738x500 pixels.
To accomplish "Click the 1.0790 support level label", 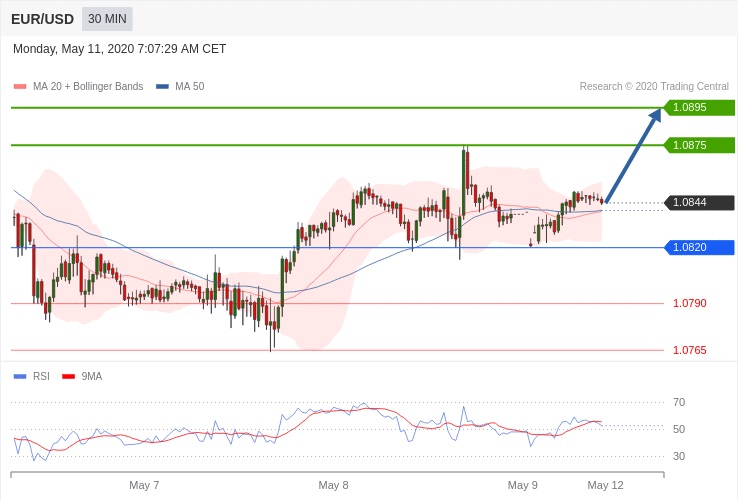I will coord(690,303).
